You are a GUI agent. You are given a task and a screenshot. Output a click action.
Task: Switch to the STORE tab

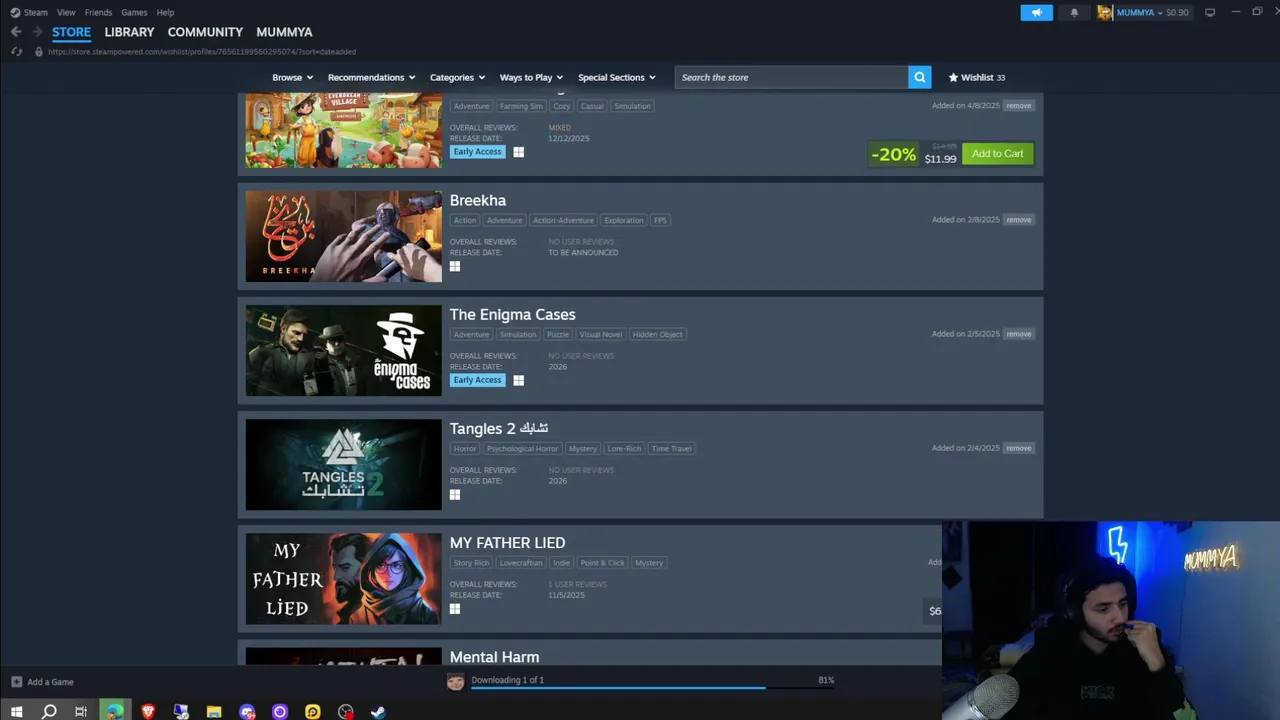[71, 32]
